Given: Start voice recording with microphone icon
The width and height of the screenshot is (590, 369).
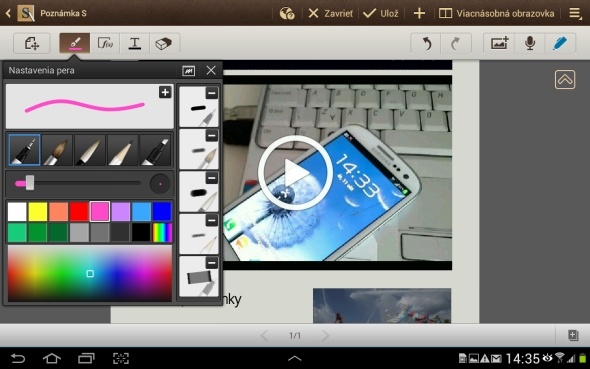Looking at the screenshot, I should (x=530, y=43).
